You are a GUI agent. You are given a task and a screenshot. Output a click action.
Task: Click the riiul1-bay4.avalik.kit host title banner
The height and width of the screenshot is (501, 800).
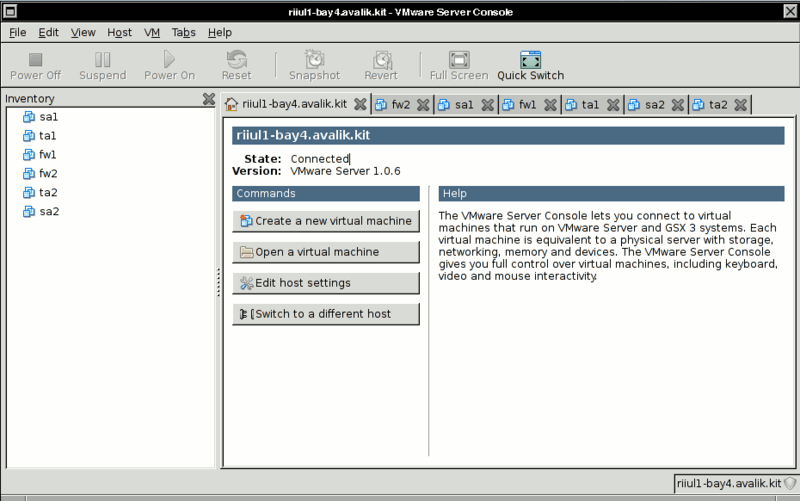tap(508, 135)
